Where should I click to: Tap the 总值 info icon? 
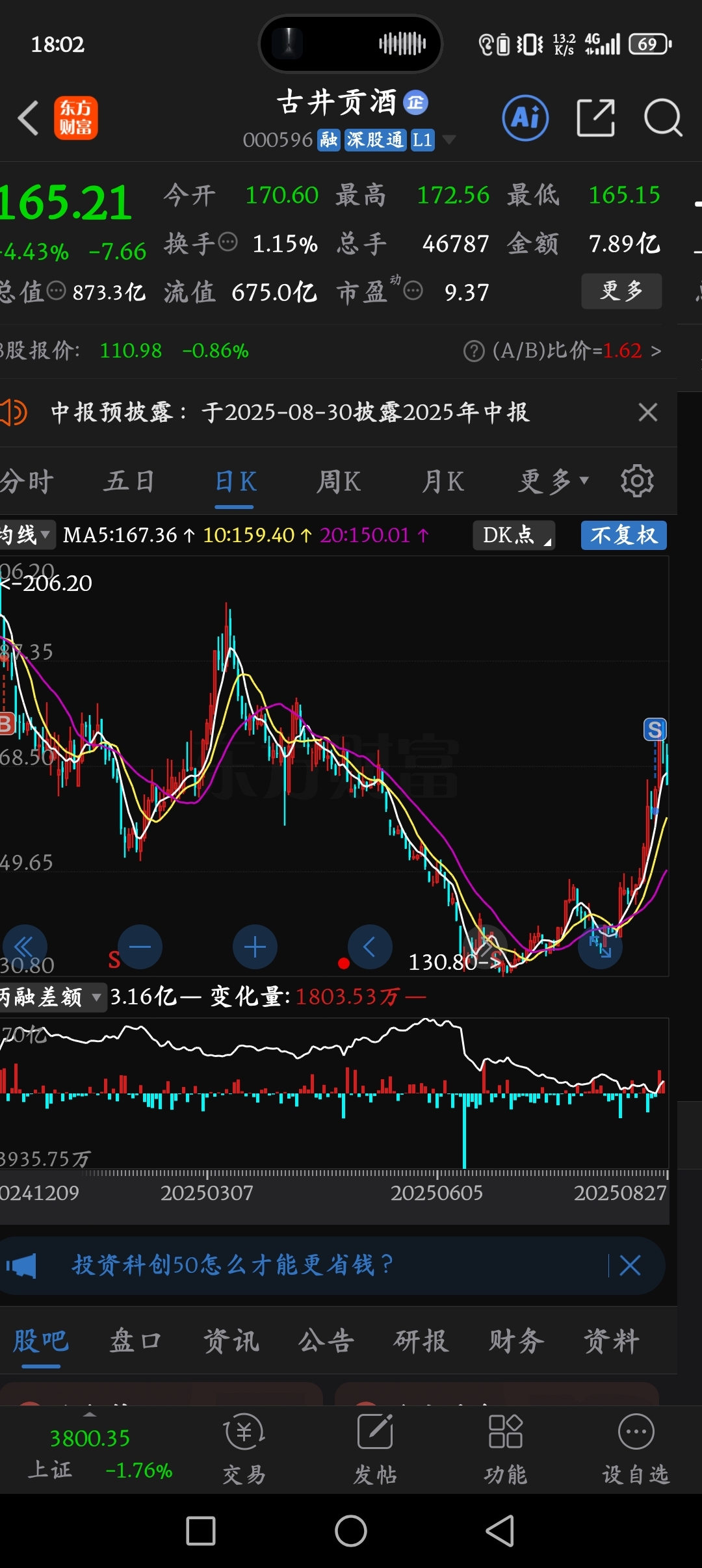tap(57, 291)
